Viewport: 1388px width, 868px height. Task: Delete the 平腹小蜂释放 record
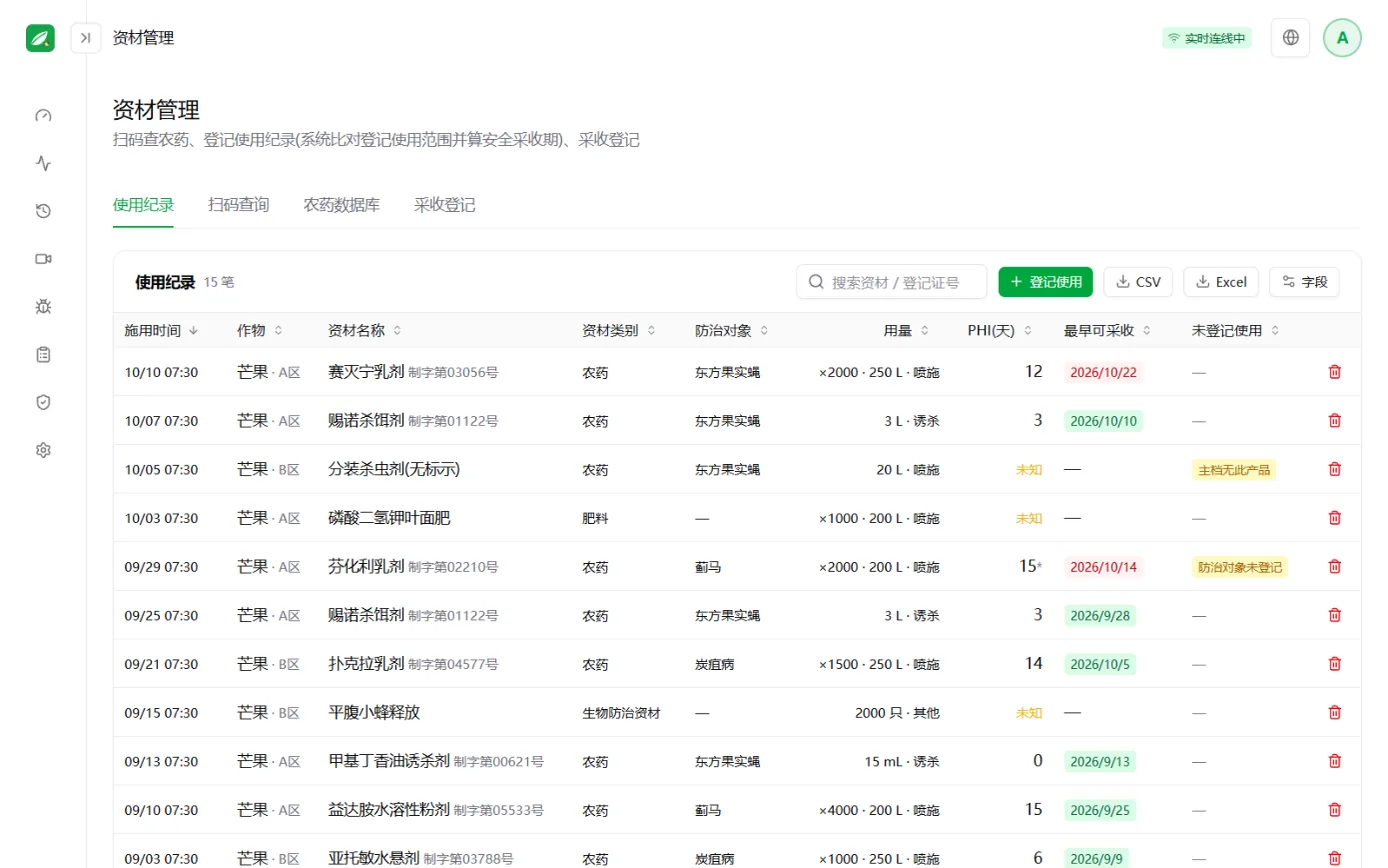(x=1334, y=712)
